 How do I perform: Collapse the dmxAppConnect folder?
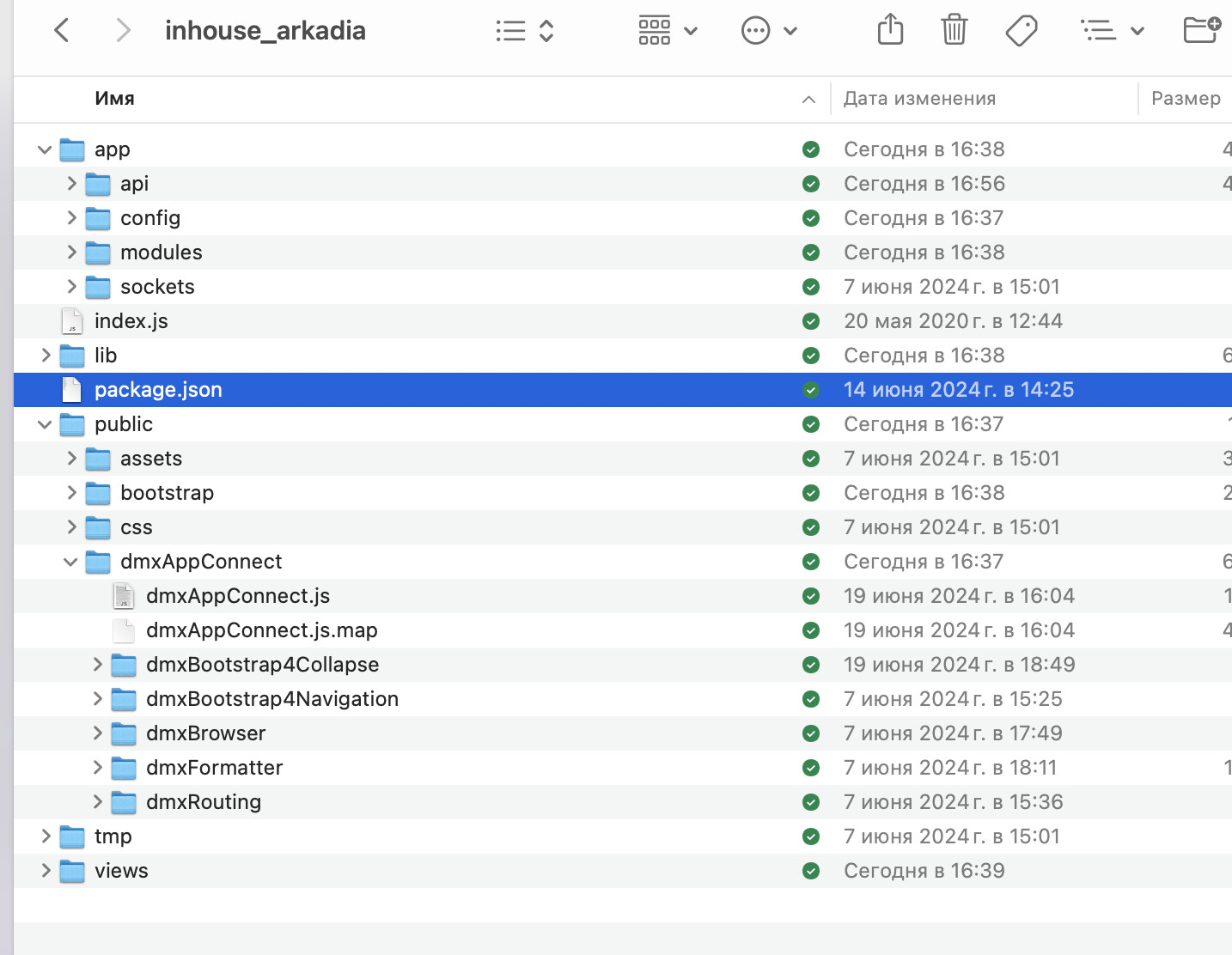point(70,562)
